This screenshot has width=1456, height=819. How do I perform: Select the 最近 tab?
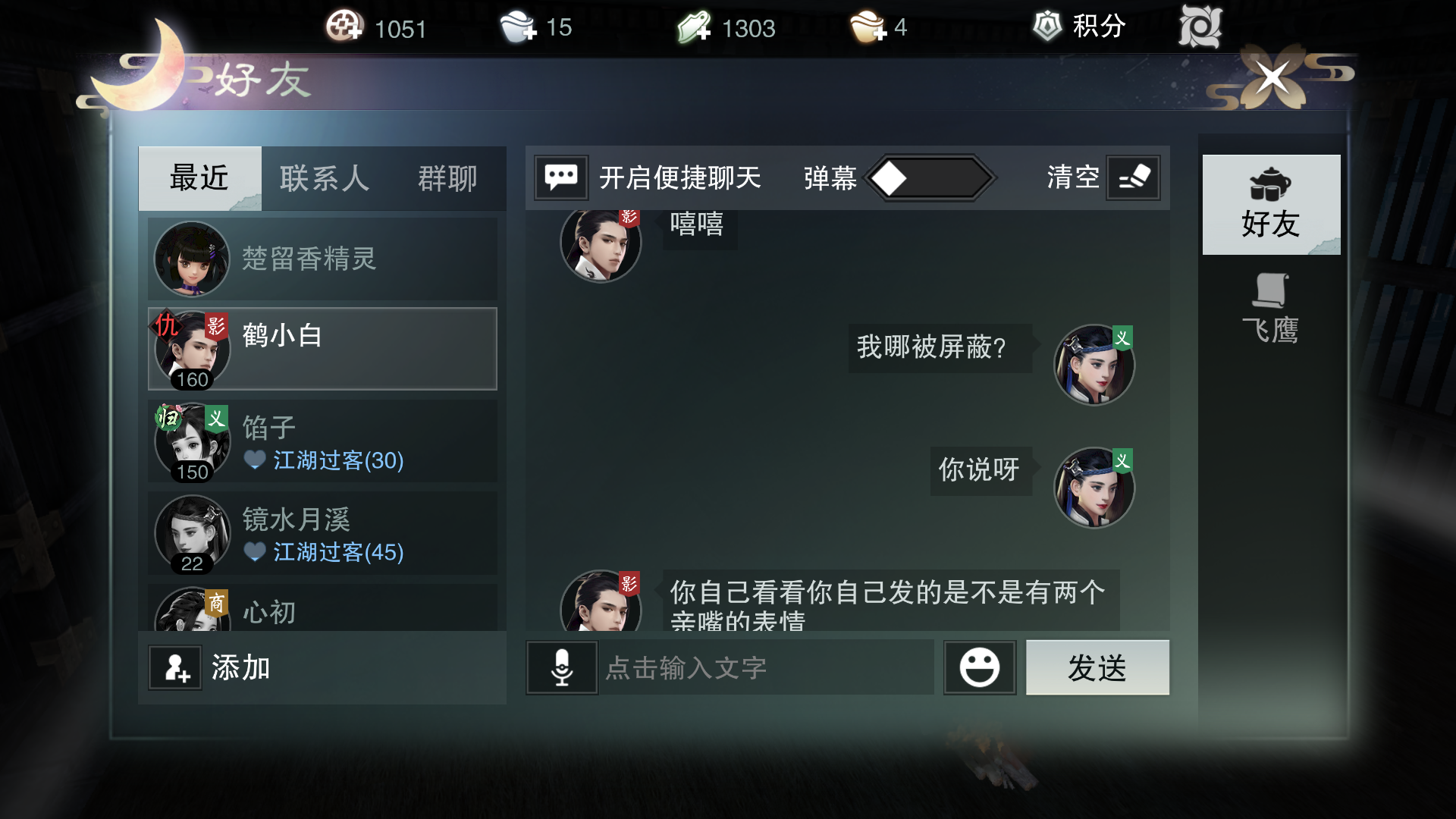[x=200, y=178]
